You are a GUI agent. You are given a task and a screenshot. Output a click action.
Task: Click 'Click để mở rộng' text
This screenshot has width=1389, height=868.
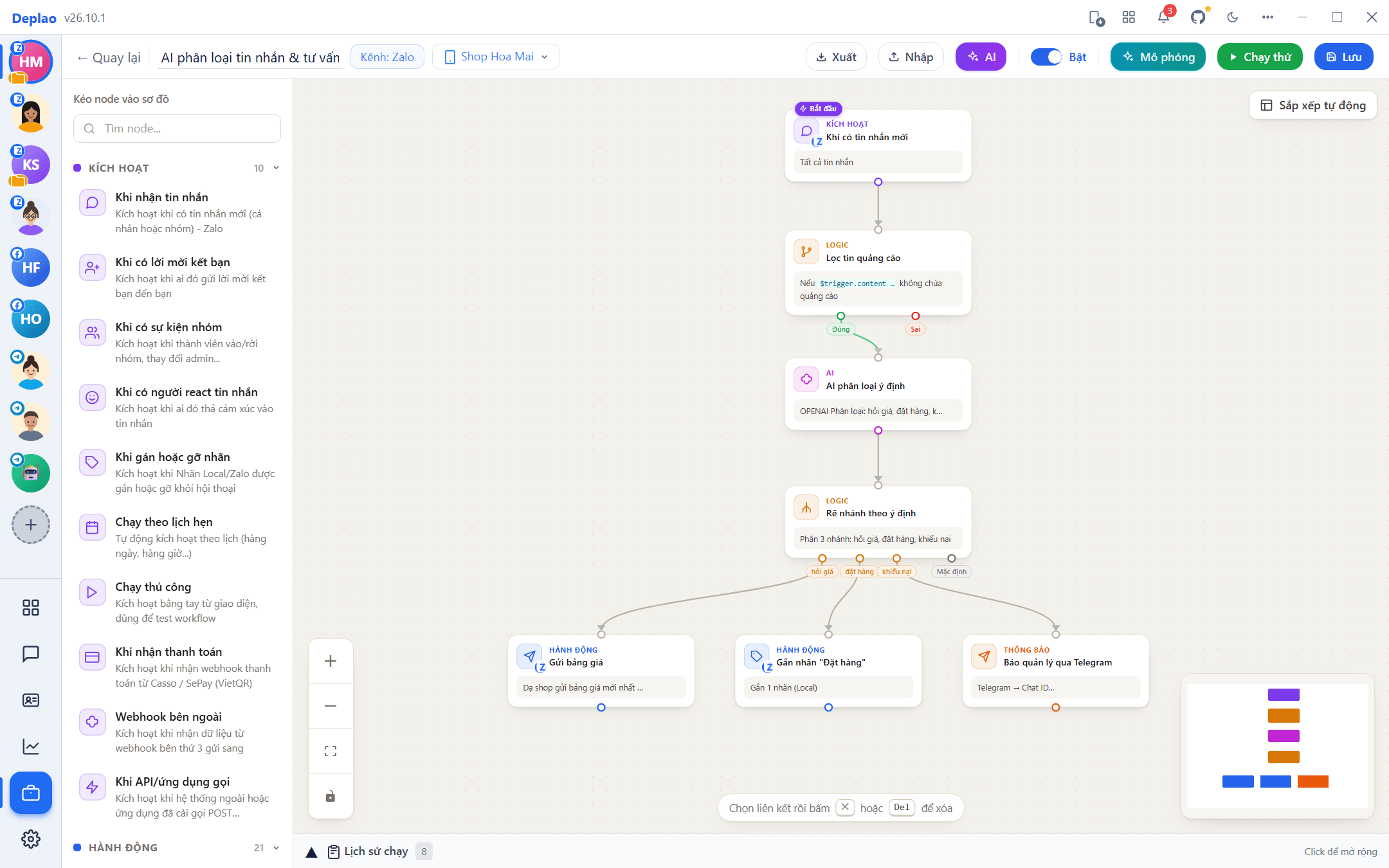1340,852
